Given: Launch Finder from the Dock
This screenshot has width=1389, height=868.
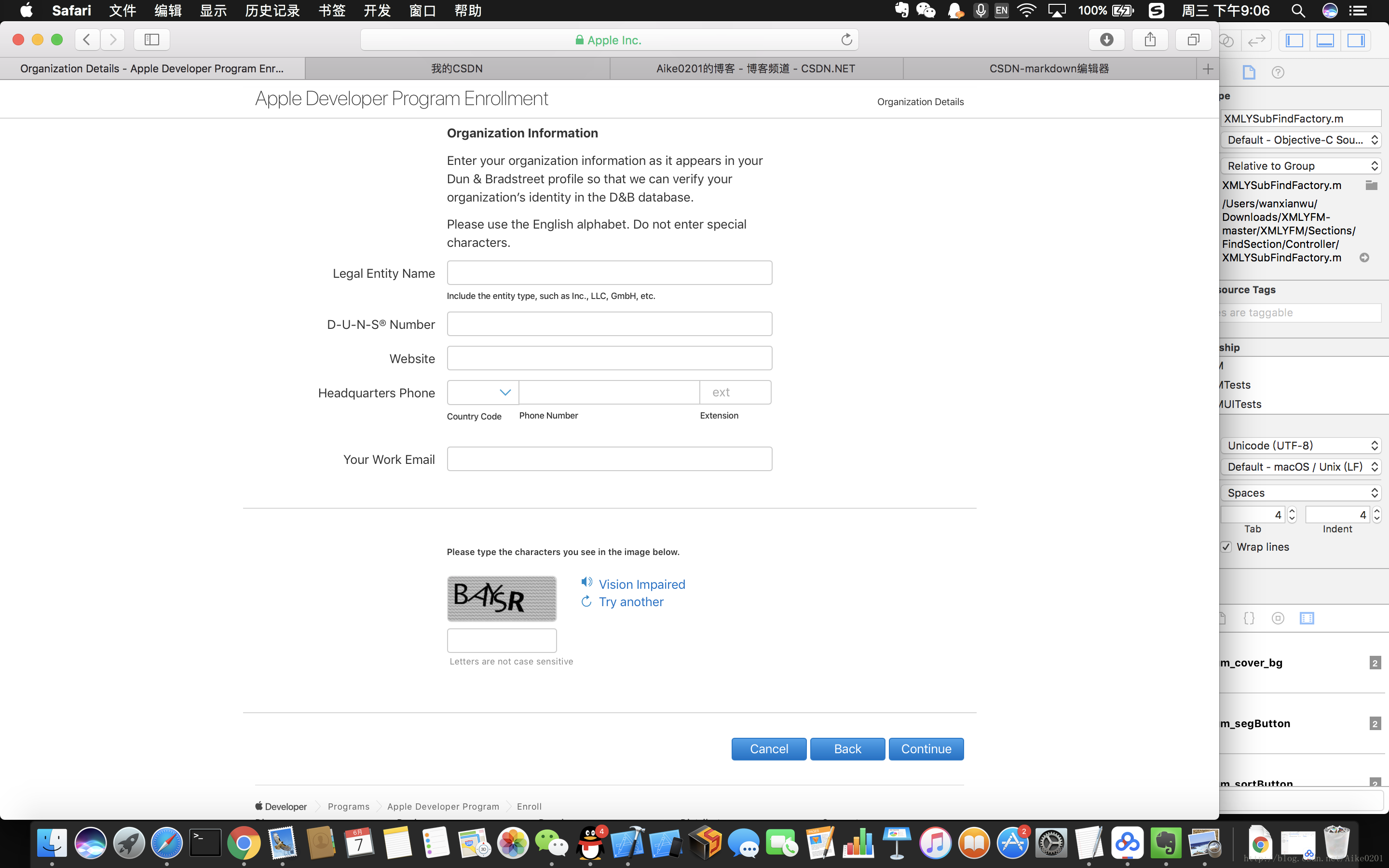Looking at the screenshot, I should [52, 843].
